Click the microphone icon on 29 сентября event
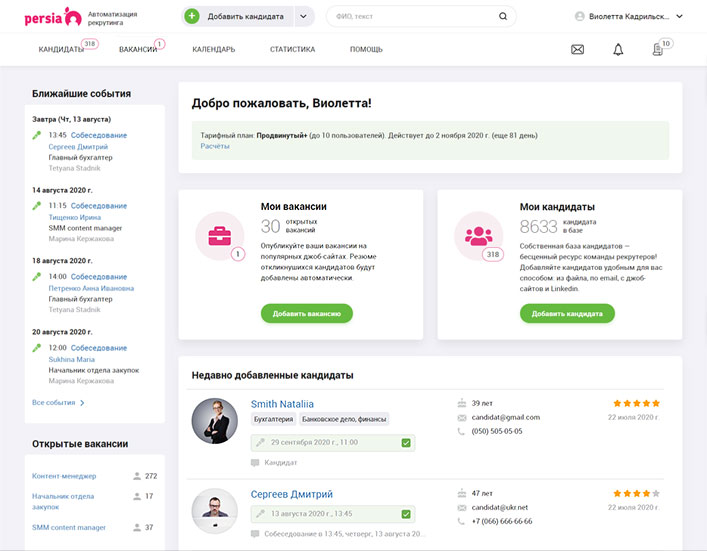 coord(260,442)
